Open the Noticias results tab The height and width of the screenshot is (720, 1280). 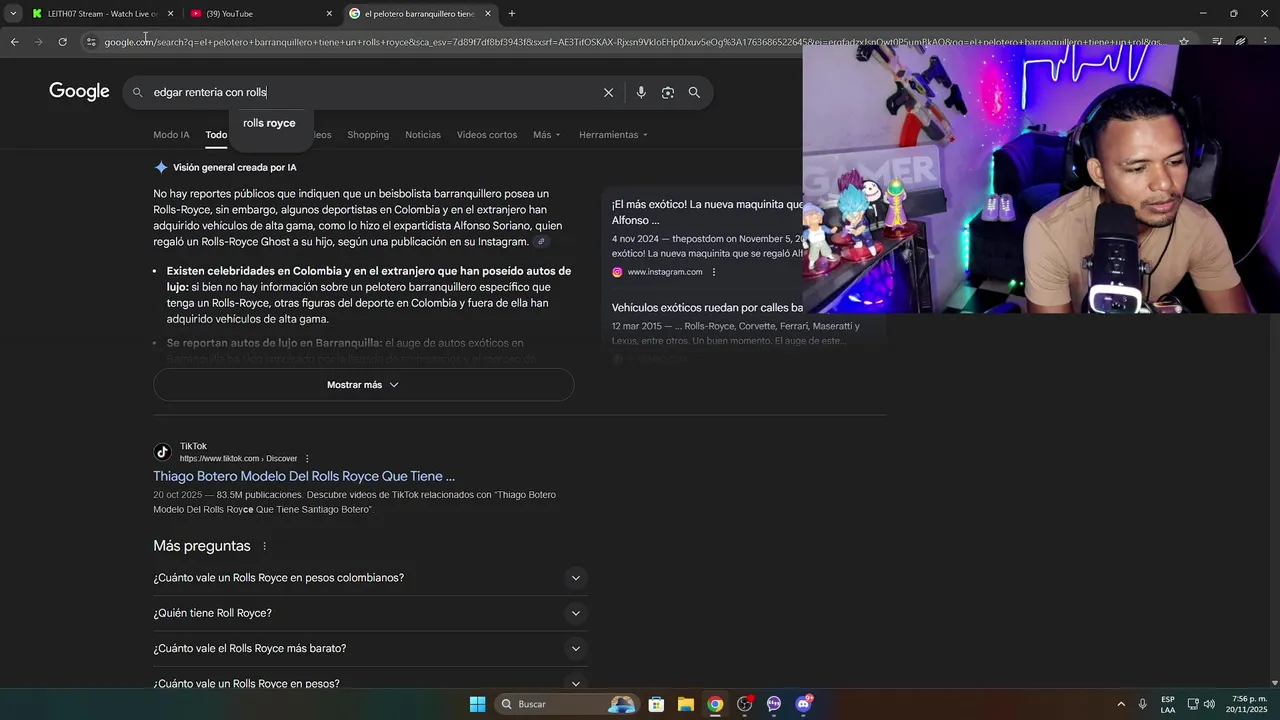click(x=423, y=135)
